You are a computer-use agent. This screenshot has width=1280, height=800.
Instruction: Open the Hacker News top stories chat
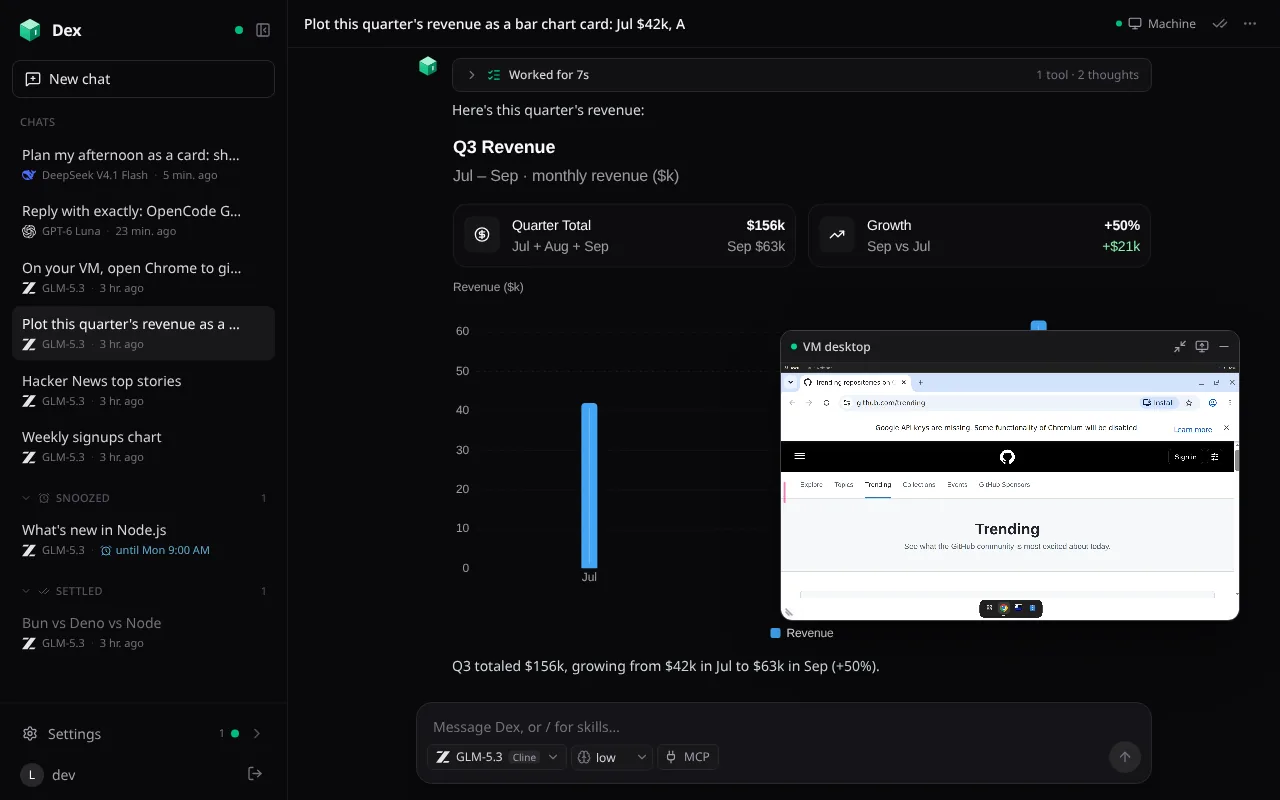tap(143, 390)
